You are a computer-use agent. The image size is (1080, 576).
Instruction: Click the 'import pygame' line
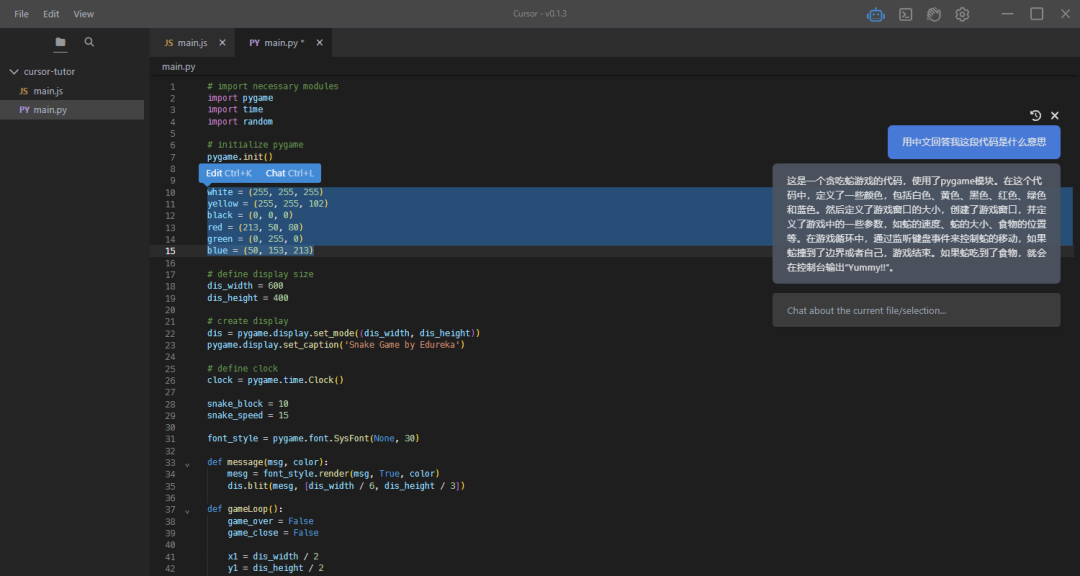click(x=240, y=98)
